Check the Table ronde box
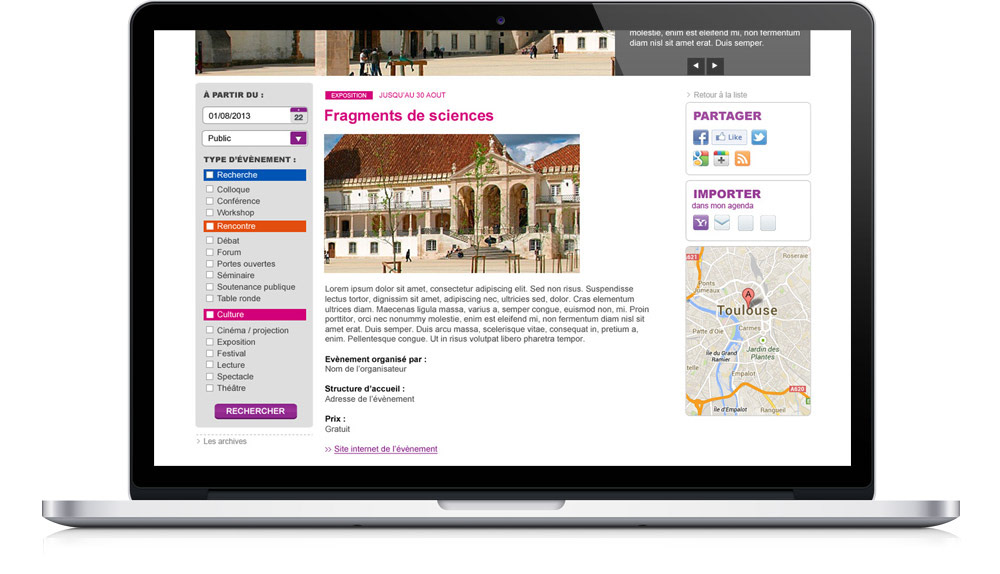Screen dimensions: 1000x574 coord(209,298)
